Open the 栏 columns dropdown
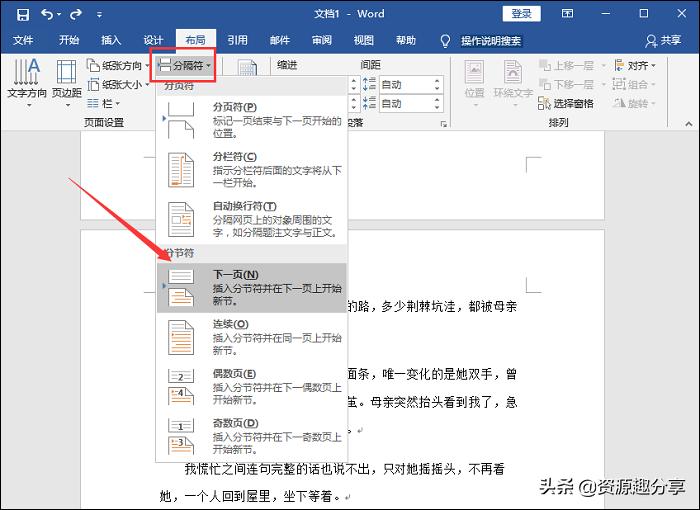This screenshot has height=510, width=700. (x=104, y=104)
